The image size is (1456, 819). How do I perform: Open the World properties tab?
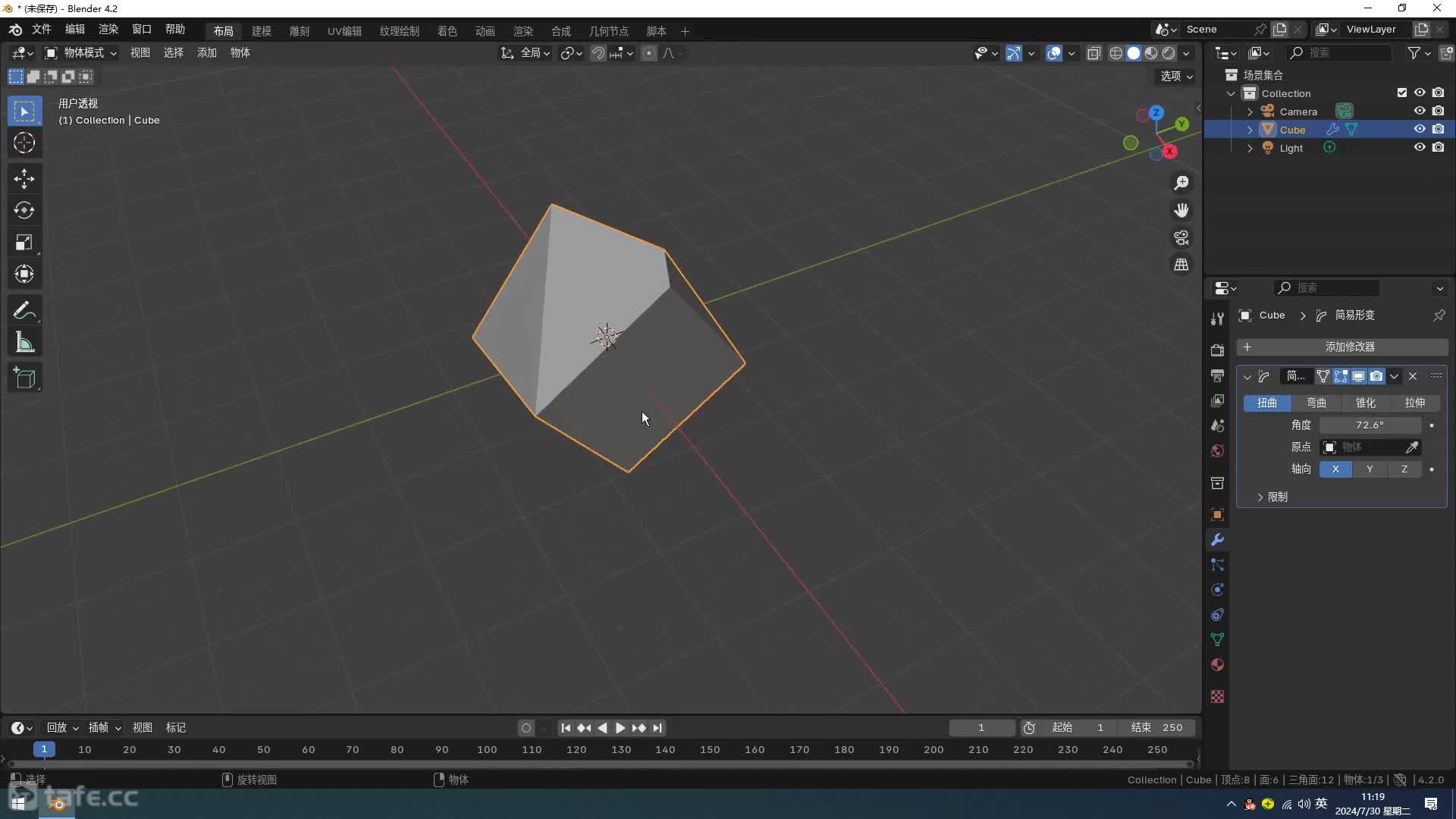click(1217, 450)
